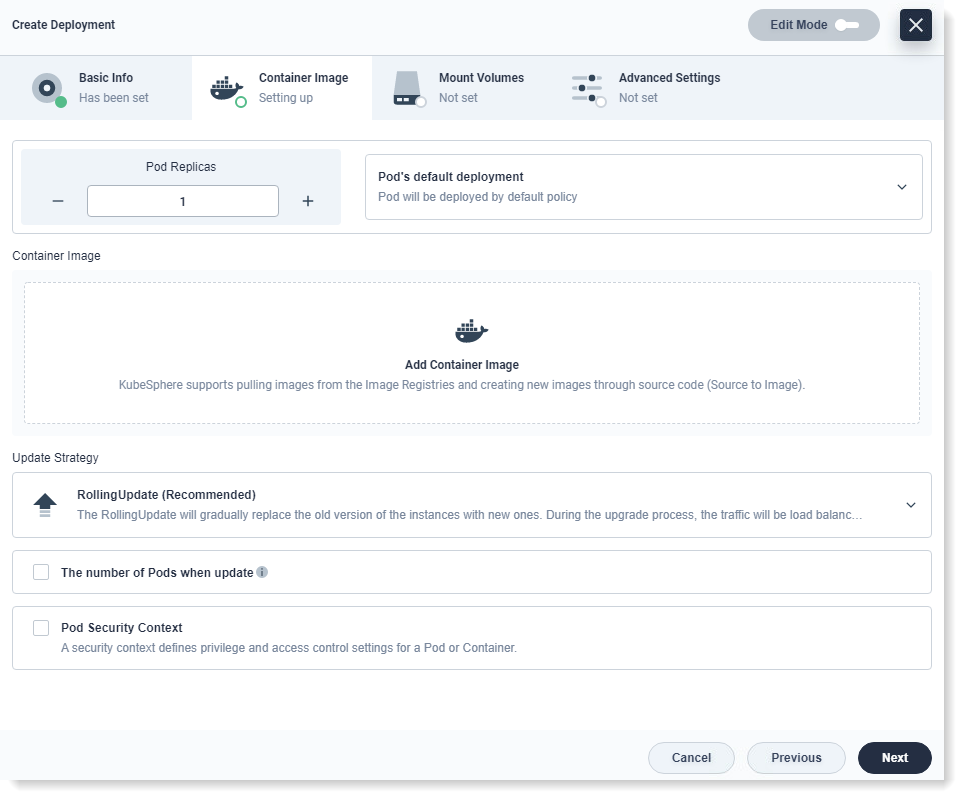Switch to the Container Image tab
964x800 pixels.
coord(282,89)
